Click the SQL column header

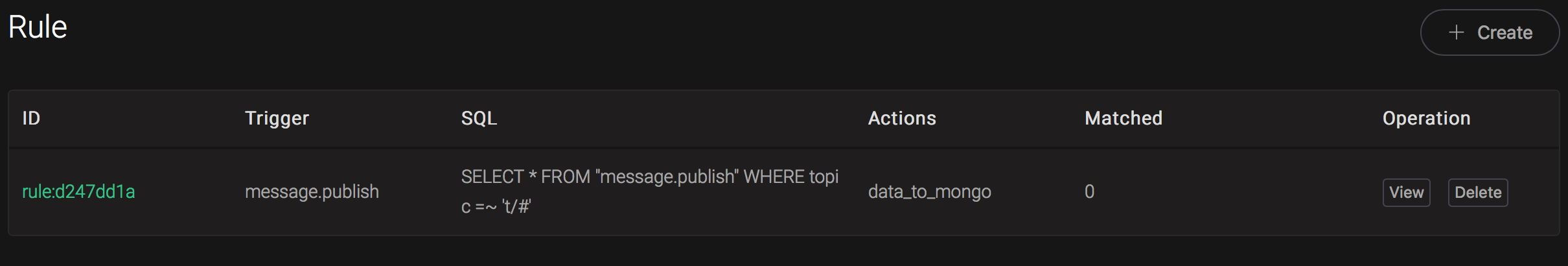(479, 118)
